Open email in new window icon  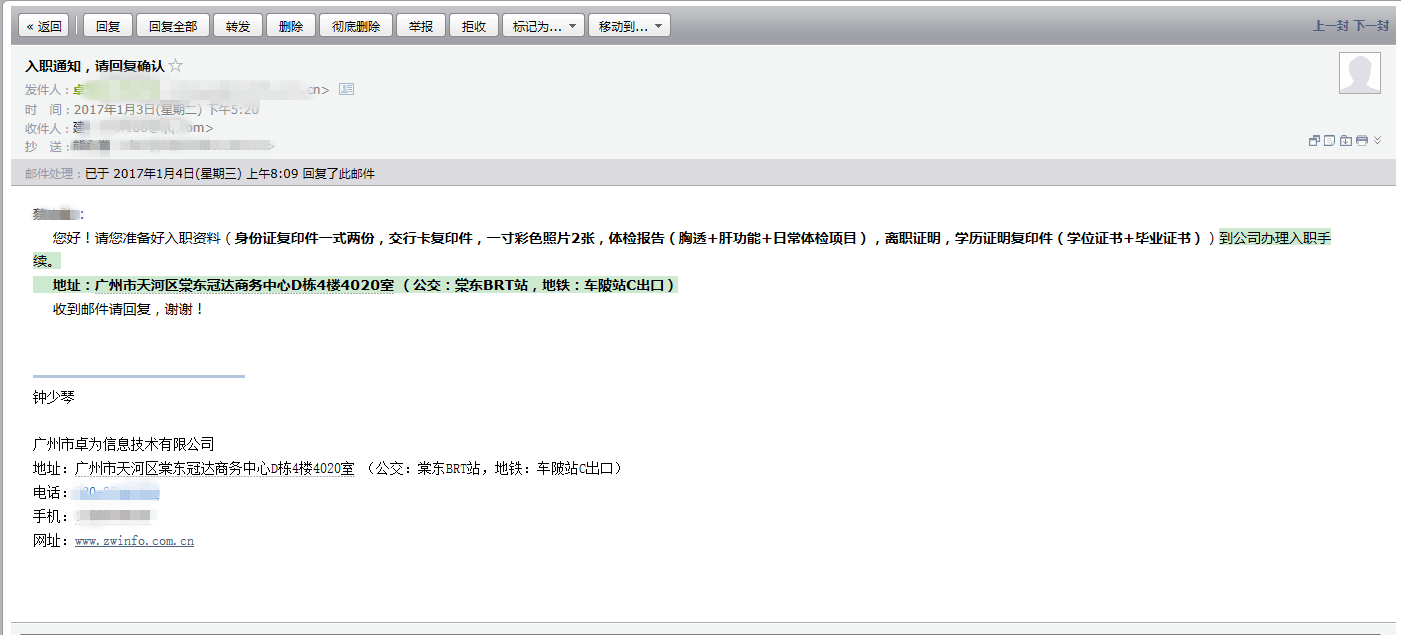(1314, 141)
